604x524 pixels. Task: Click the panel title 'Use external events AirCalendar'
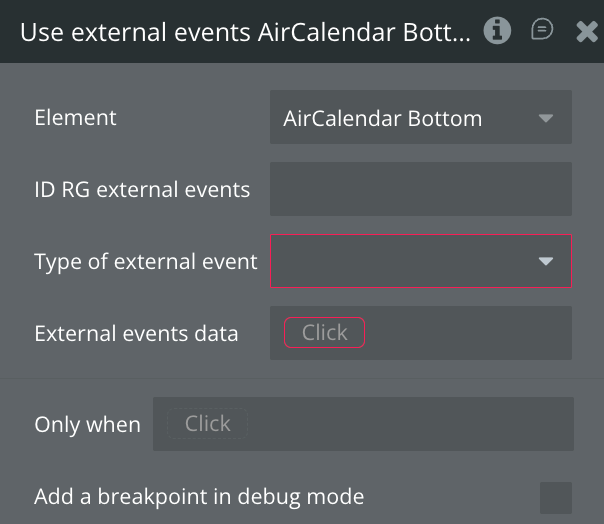pyautogui.click(x=245, y=32)
